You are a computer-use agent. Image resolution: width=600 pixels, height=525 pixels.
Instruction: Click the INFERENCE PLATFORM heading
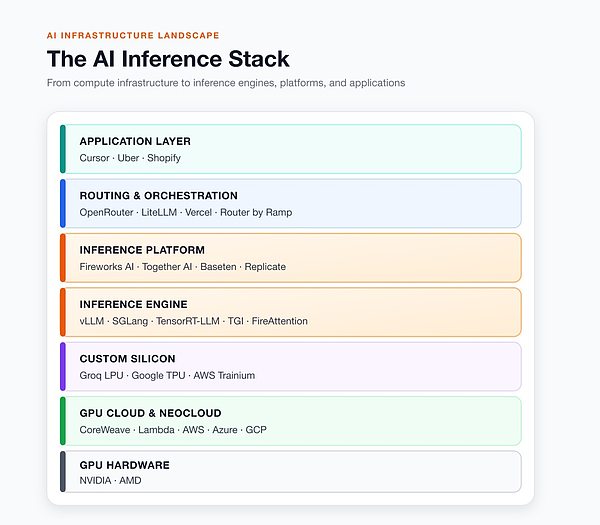point(142,250)
